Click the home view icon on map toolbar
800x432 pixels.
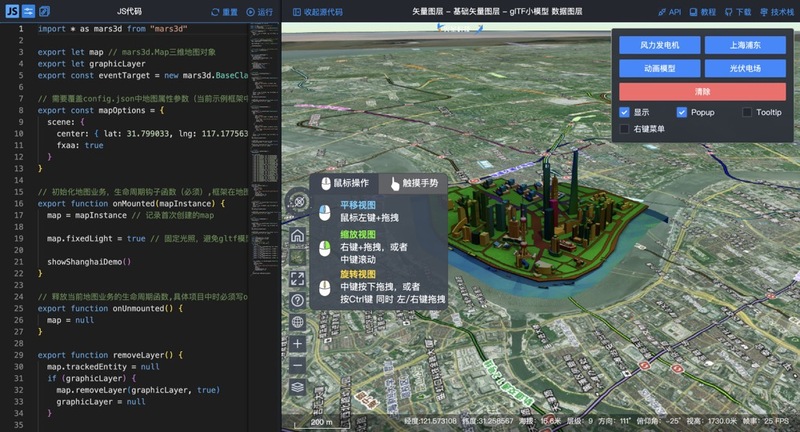click(297, 236)
